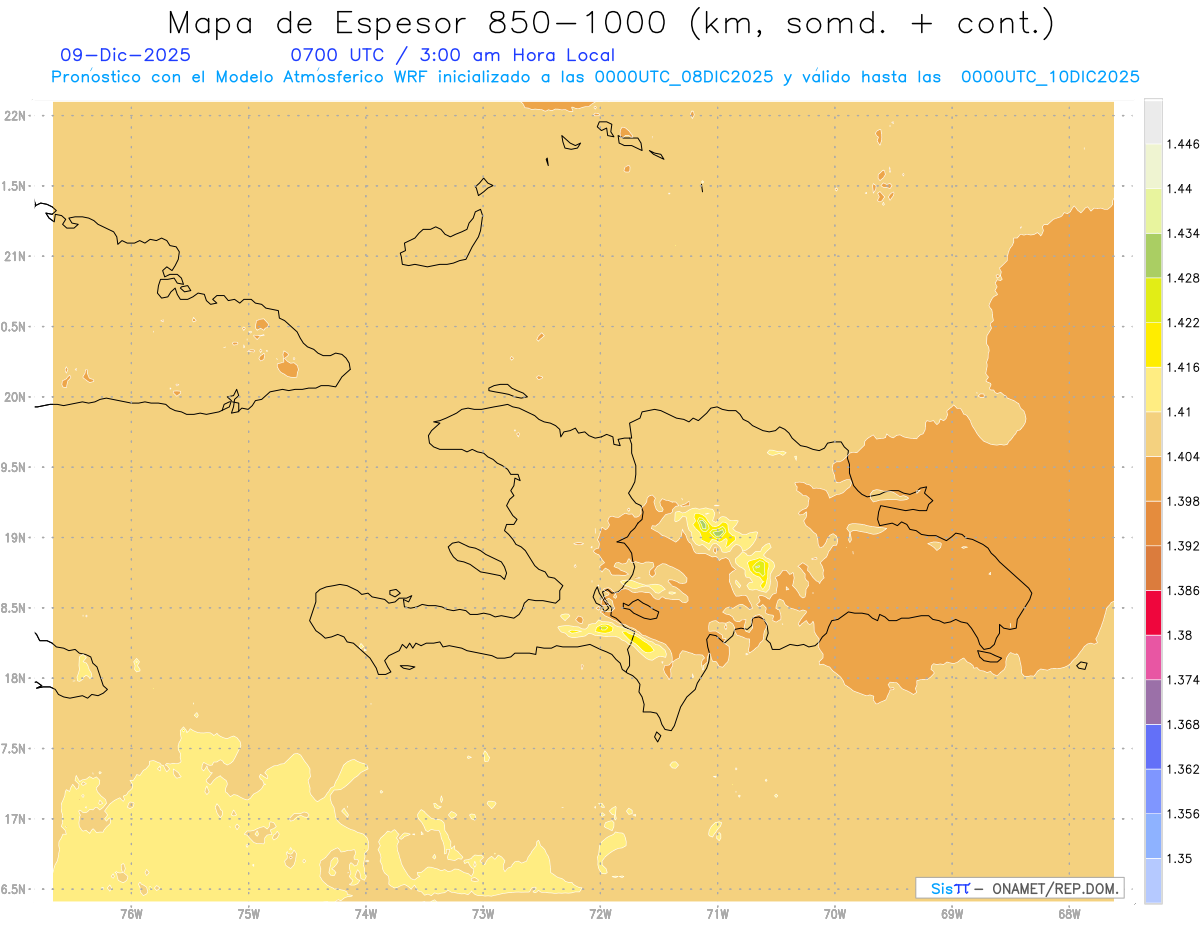Click the latitude label '22N'

15,116
